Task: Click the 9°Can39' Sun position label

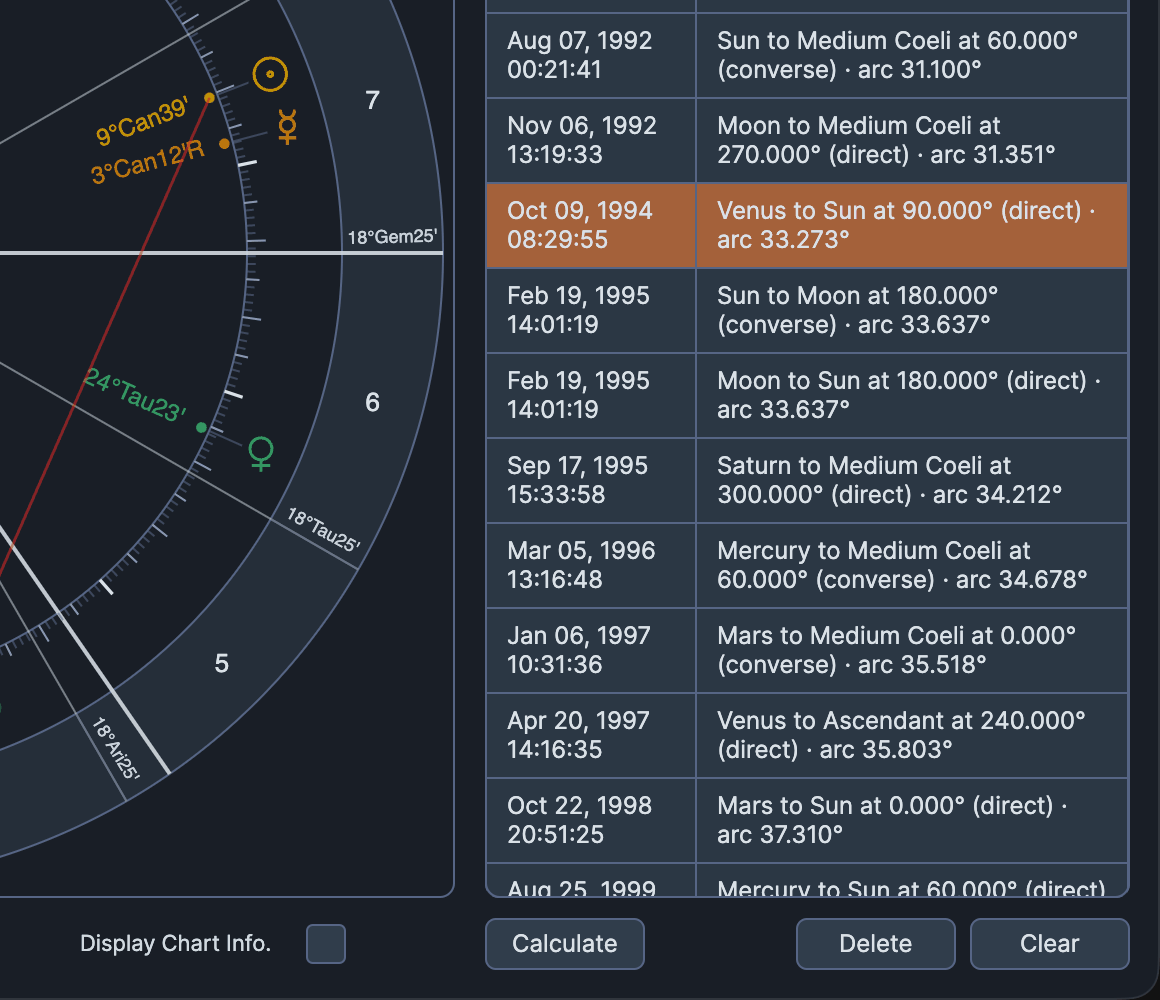Action: coord(142,121)
